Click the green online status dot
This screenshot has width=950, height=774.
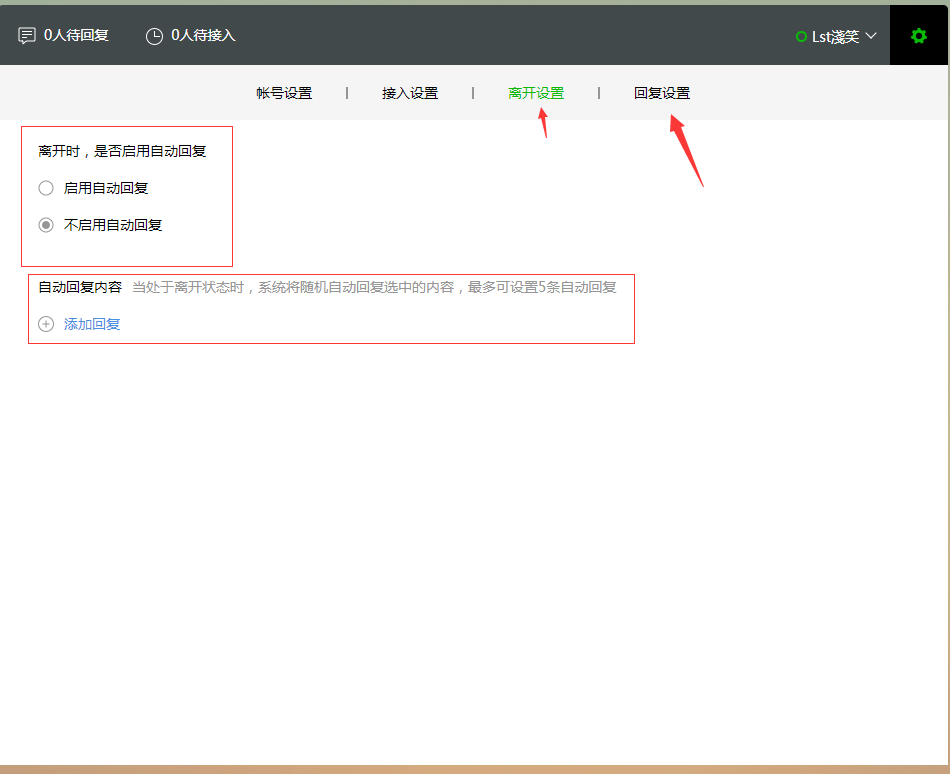tap(800, 36)
